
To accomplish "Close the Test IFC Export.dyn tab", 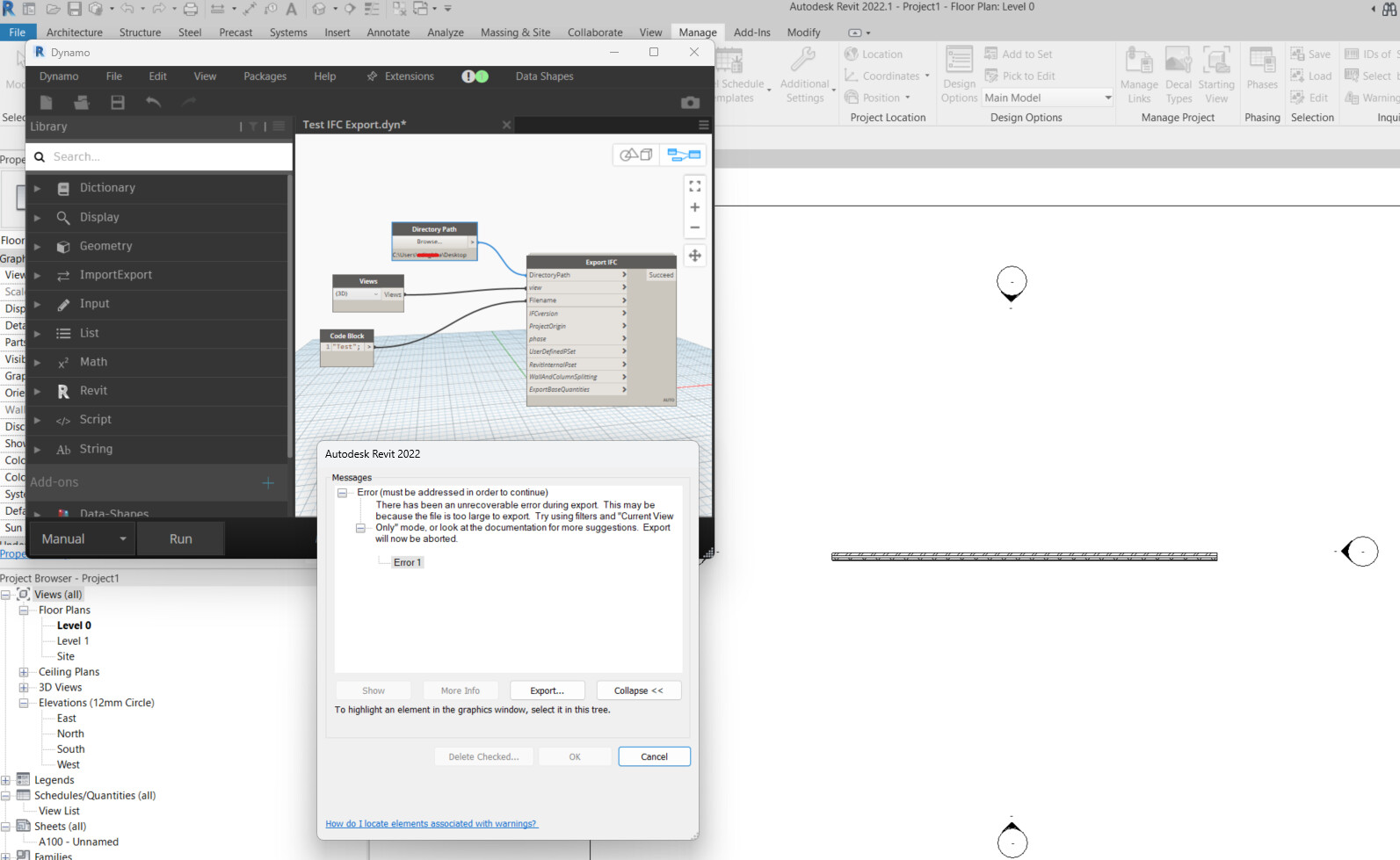I will click(506, 125).
